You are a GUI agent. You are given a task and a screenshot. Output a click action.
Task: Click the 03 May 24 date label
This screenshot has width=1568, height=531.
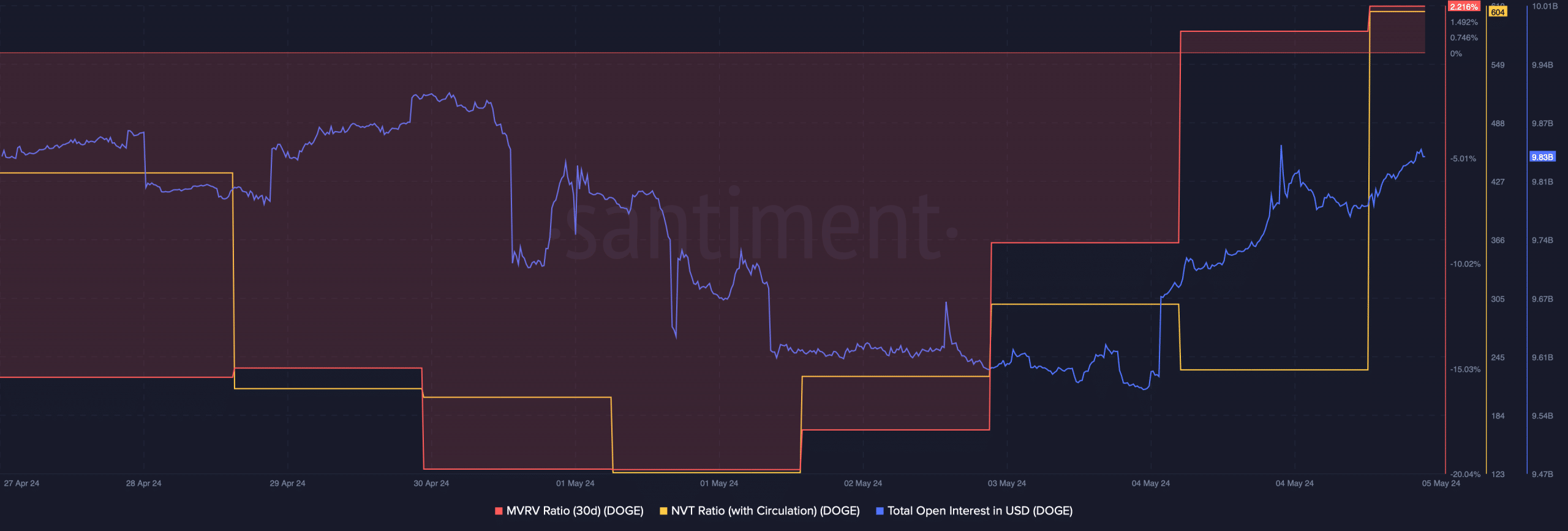tap(1007, 483)
